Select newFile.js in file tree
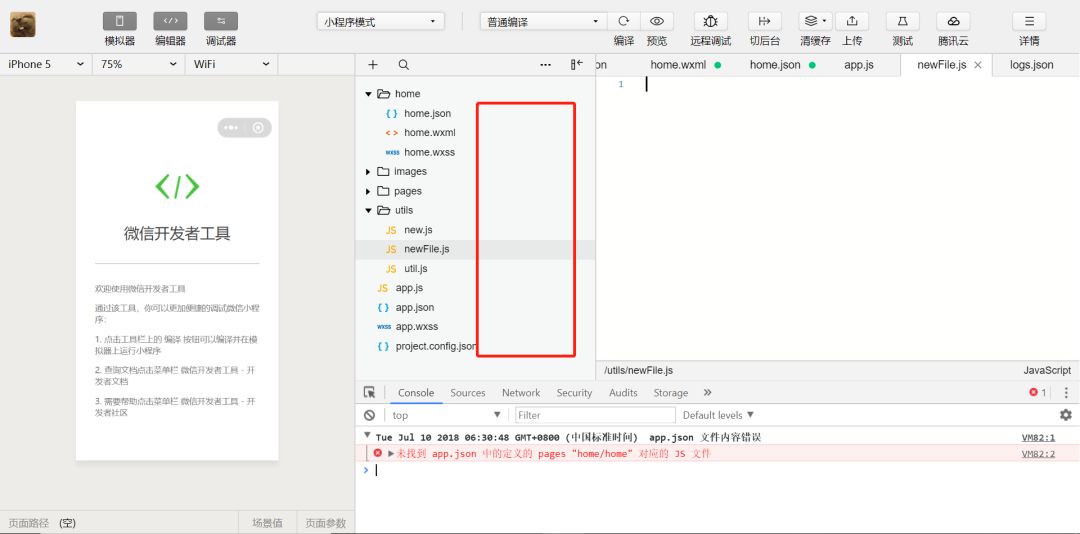 [426, 249]
